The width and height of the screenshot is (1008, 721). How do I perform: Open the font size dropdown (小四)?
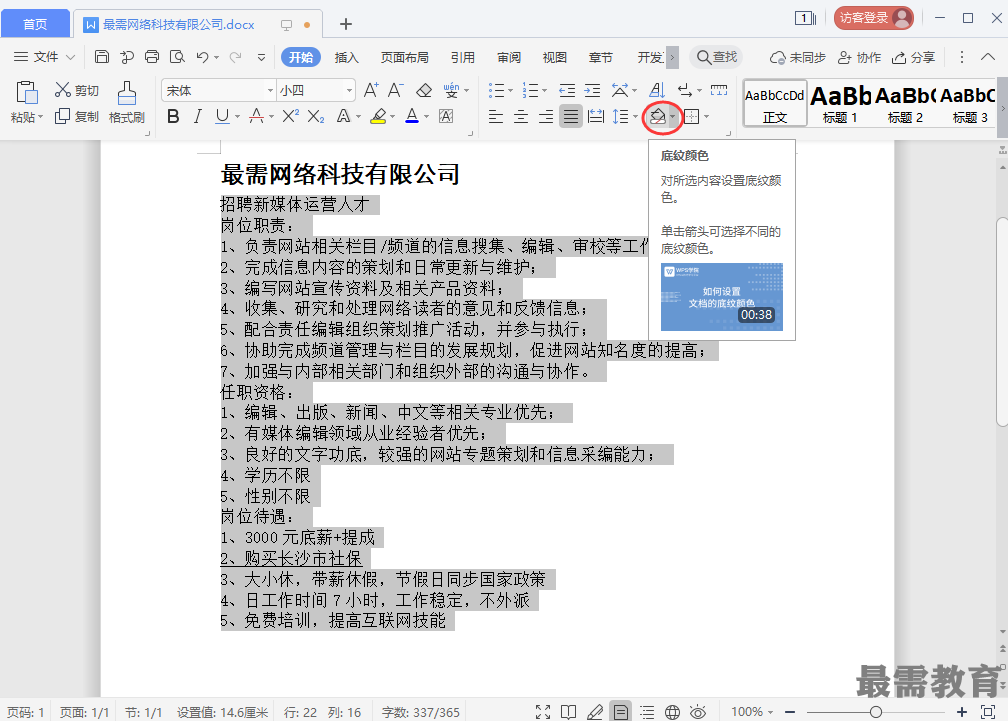349,91
